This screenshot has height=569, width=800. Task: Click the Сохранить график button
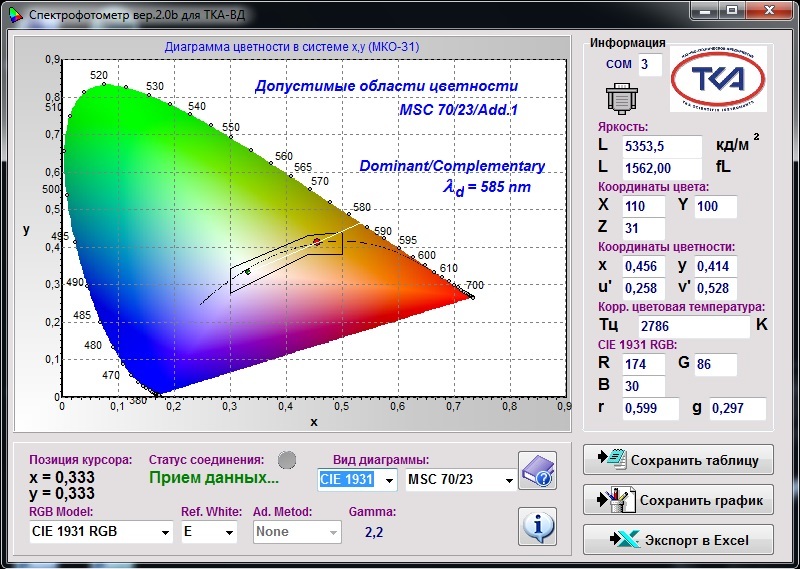coord(678,500)
